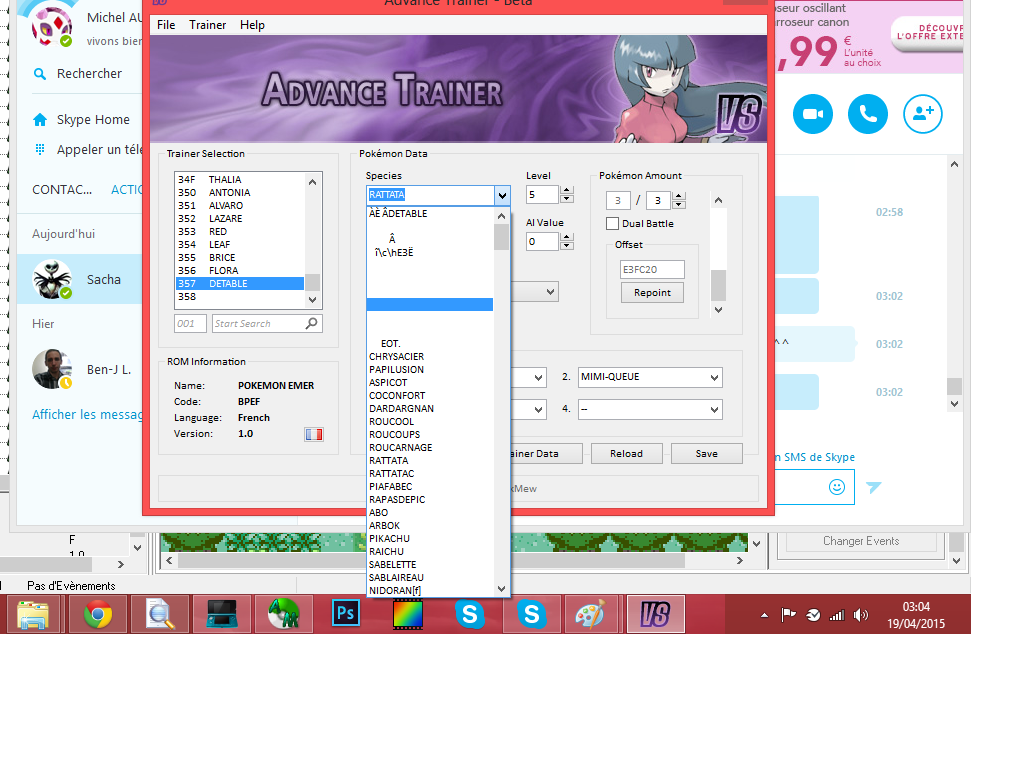Select trainer 353 RED
Viewport: 1024px width, 768px height.
[240, 231]
